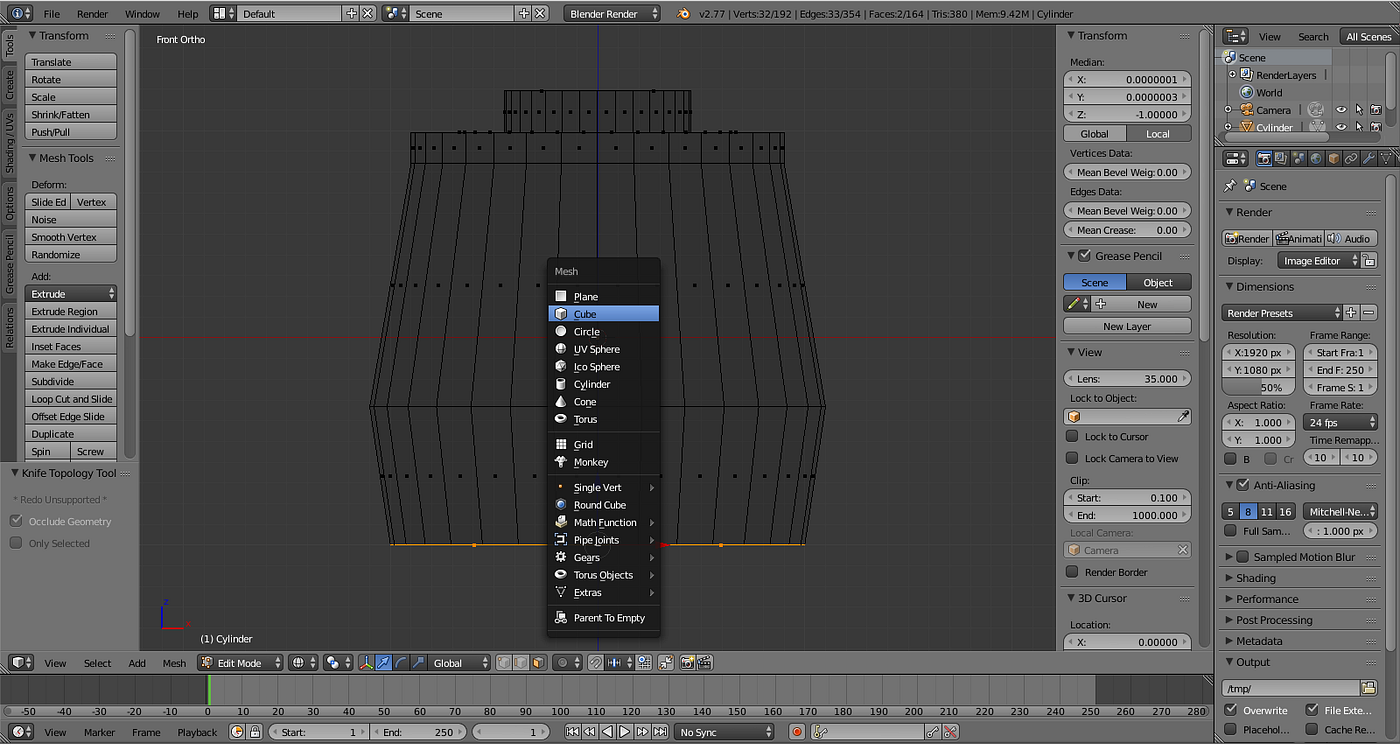Open the Object properties tab cube icon
The width and height of the screenshot is (1400, 744).
1334,158
